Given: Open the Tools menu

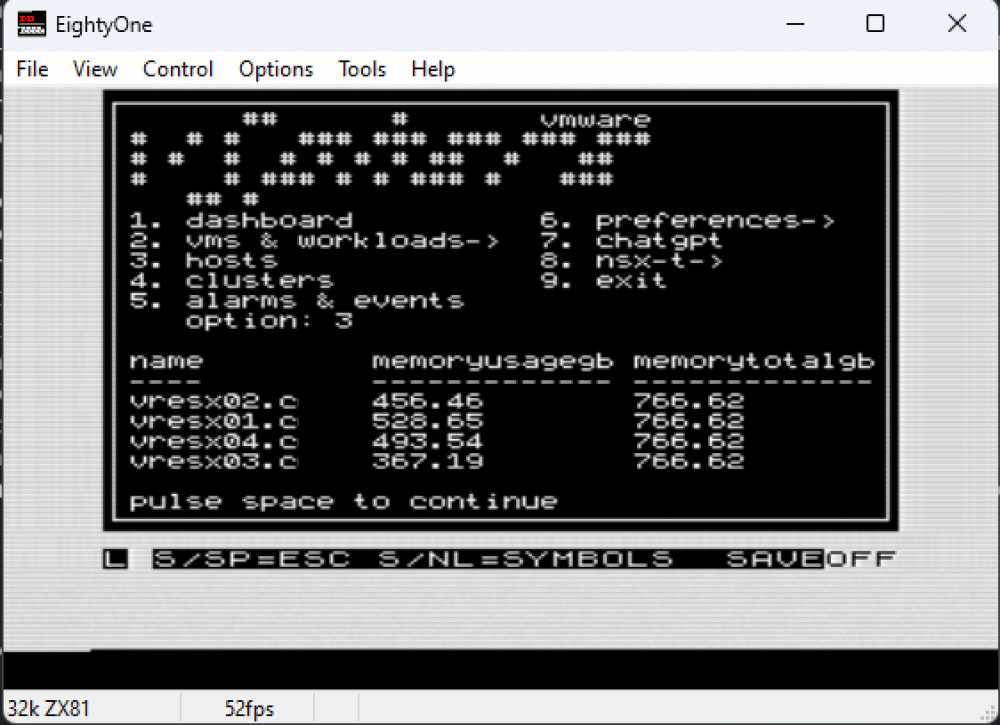Looking at the screenshot, I should [x=362, y=69].
